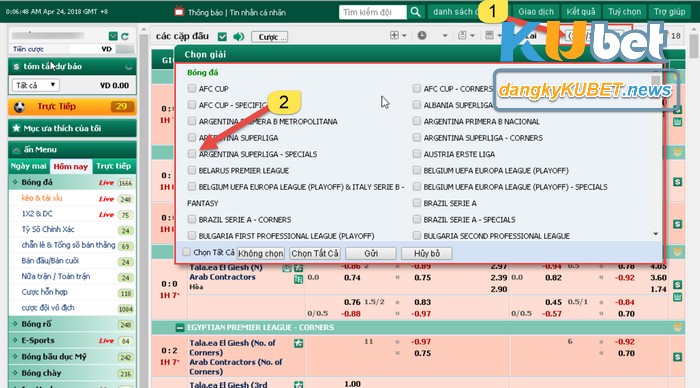Open the Kết quả menu

pos(581,12)
